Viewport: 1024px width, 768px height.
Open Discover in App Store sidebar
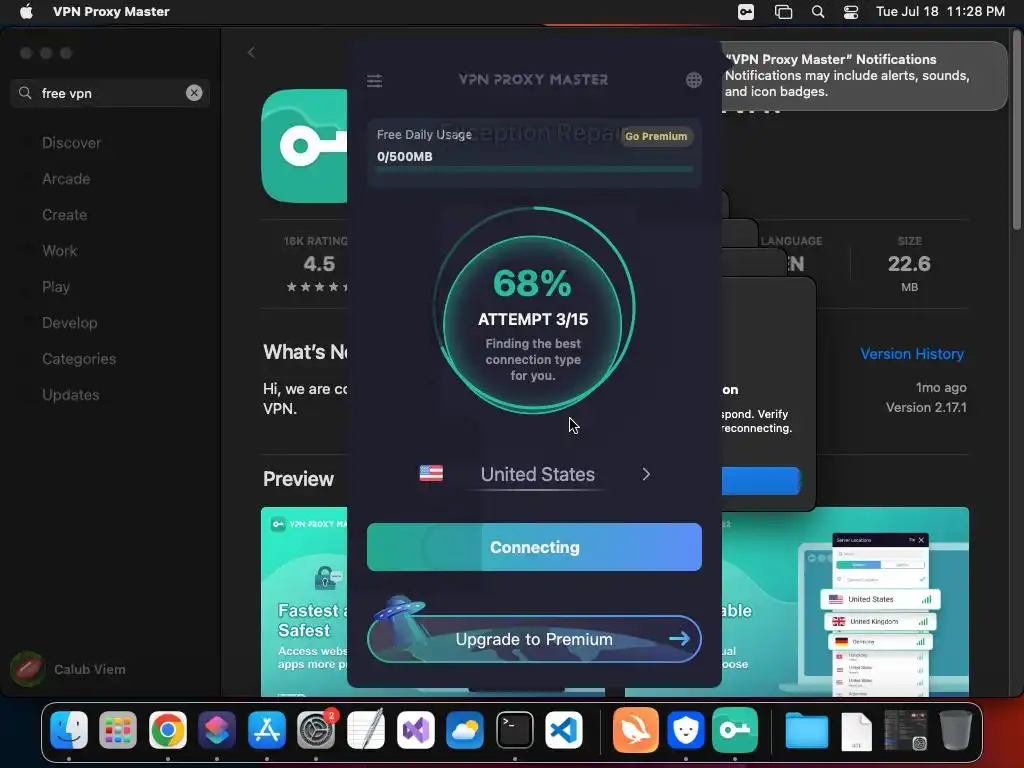[x=71, y=143]
